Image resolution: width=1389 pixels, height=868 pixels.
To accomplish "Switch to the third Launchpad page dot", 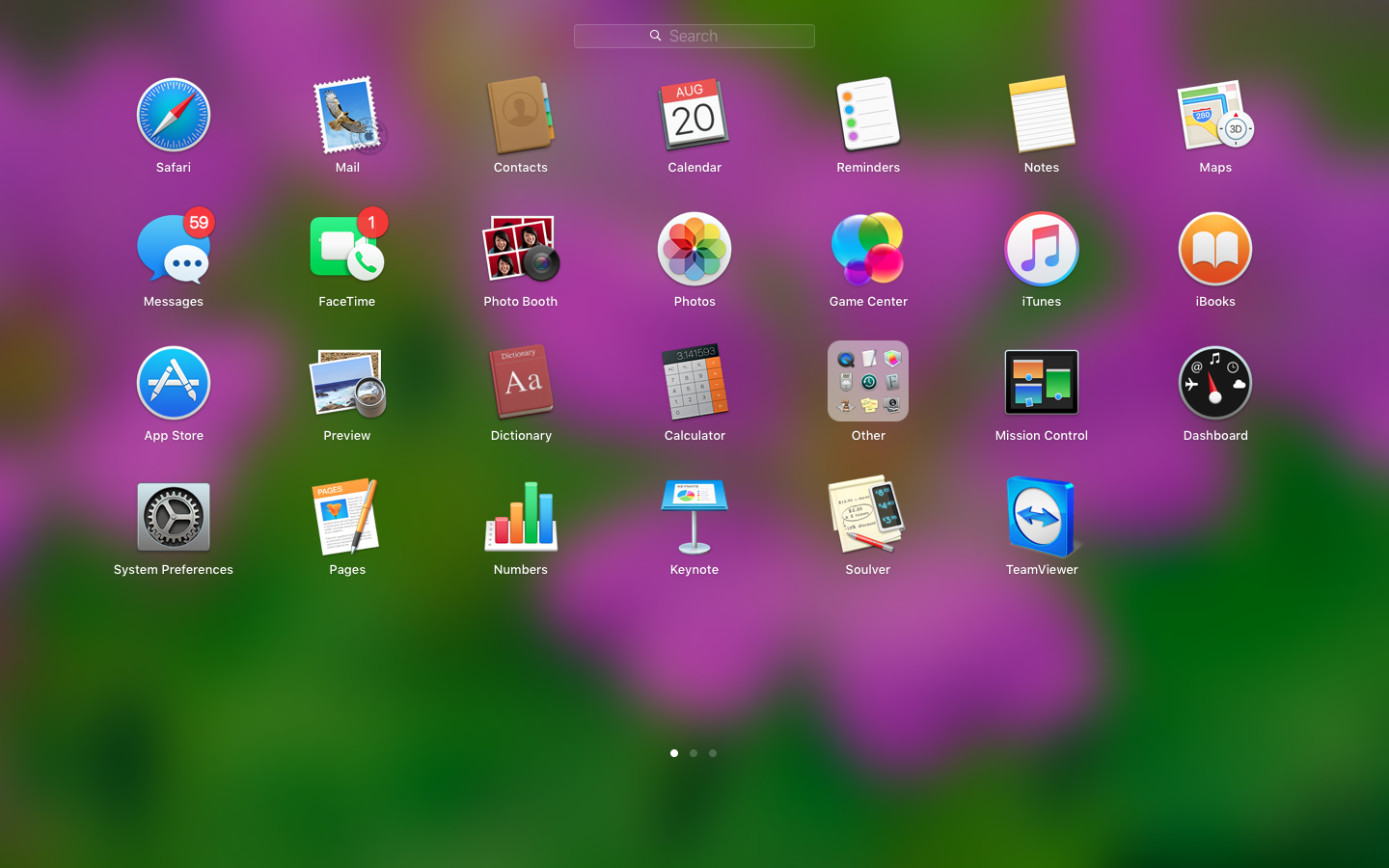I will coord(713,753).
